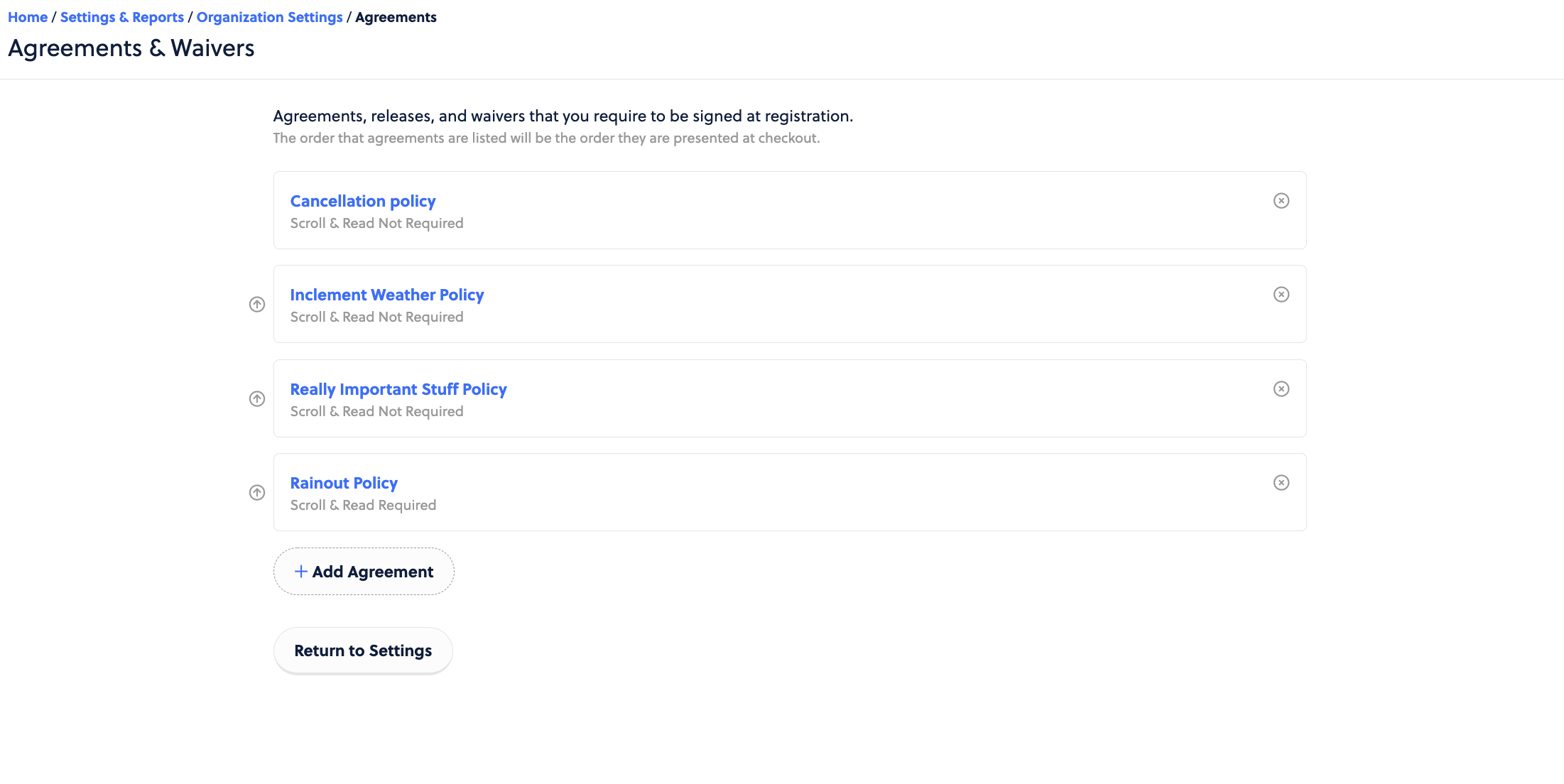Click the plus icon in Add Agreement

pyautogui.click(x=301, y=572)
